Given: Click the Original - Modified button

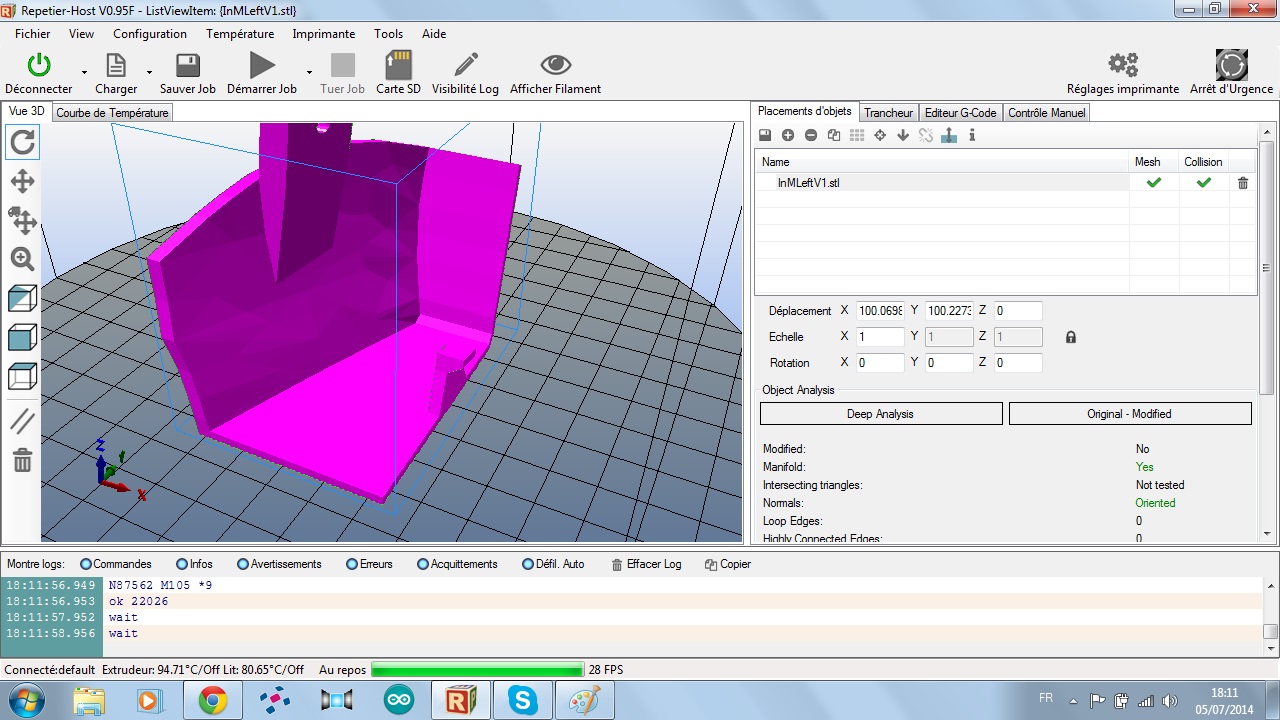Looking at the screenshot, I should point(1130,414).
